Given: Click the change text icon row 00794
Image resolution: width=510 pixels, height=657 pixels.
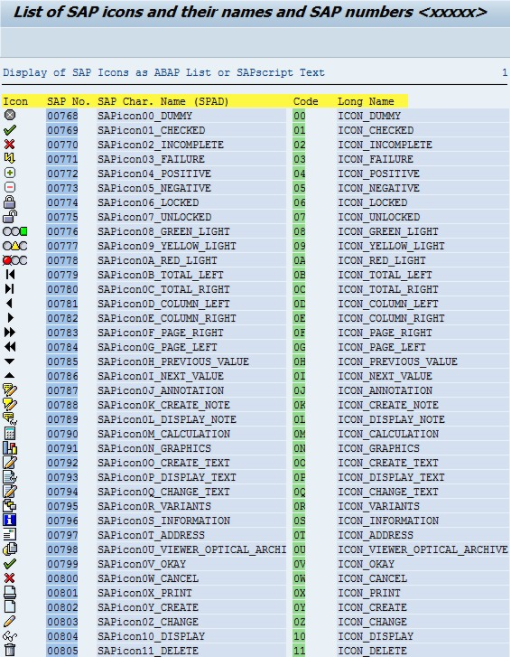Looking at the screenshot, I should click(x=10, y=491).
